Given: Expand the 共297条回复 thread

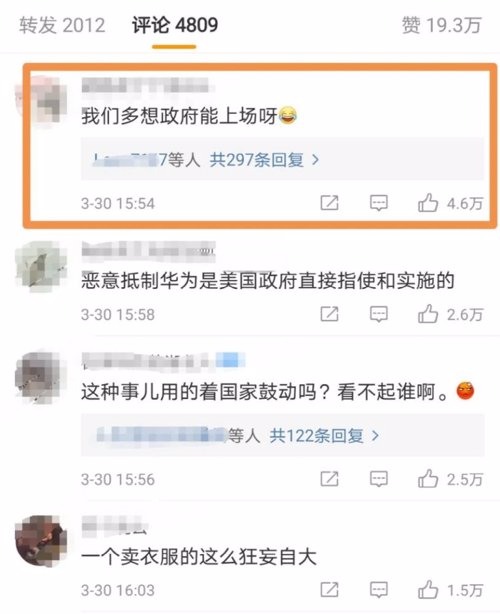Looking at the screenshot, I should tap(264, 160).
